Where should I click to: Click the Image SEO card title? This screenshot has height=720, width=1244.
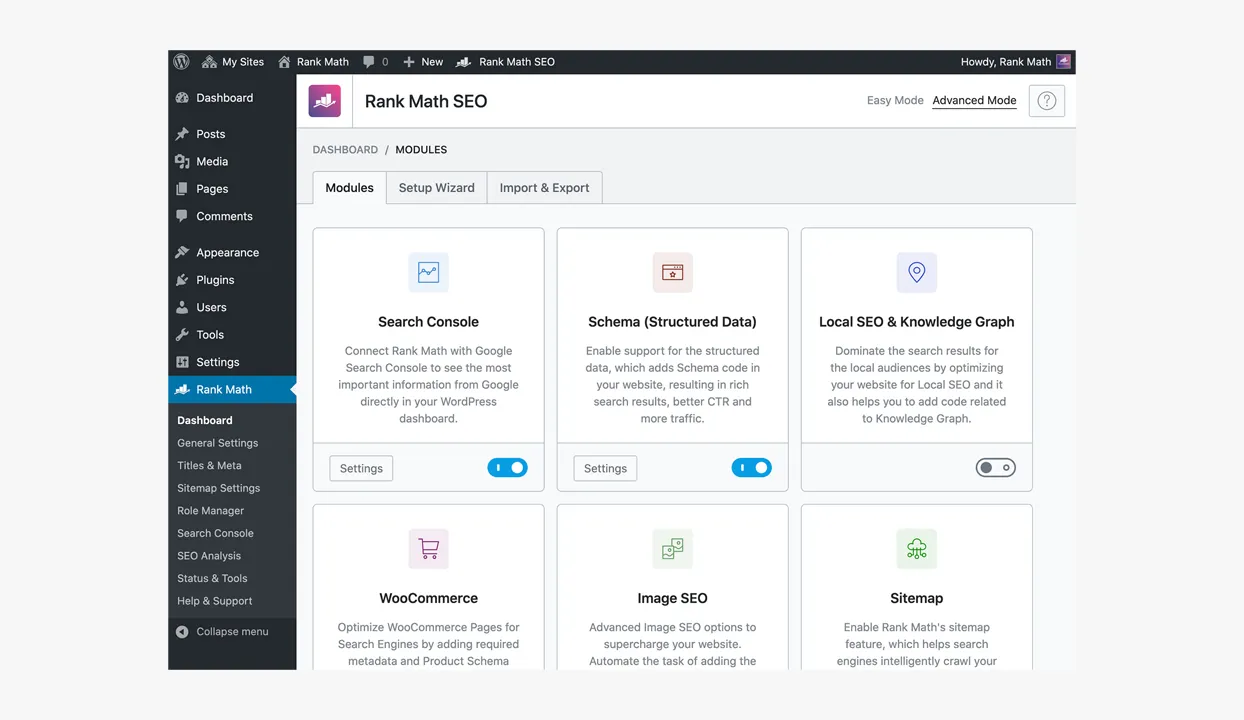[x=673, y=599]
